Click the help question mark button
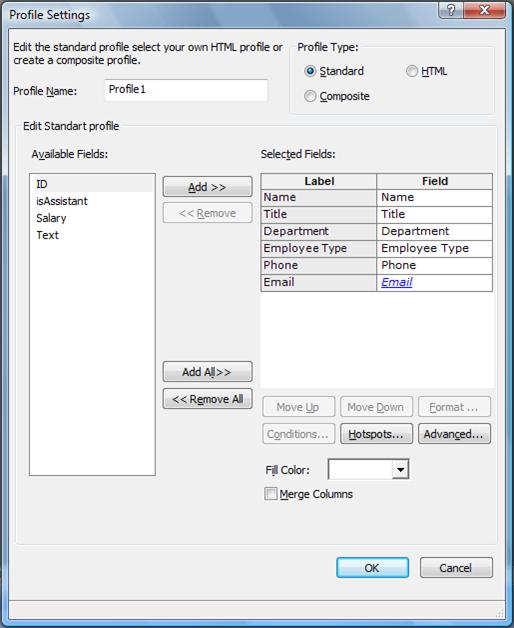514x628 pixels. pyautogui.click(x=451, y=10)
